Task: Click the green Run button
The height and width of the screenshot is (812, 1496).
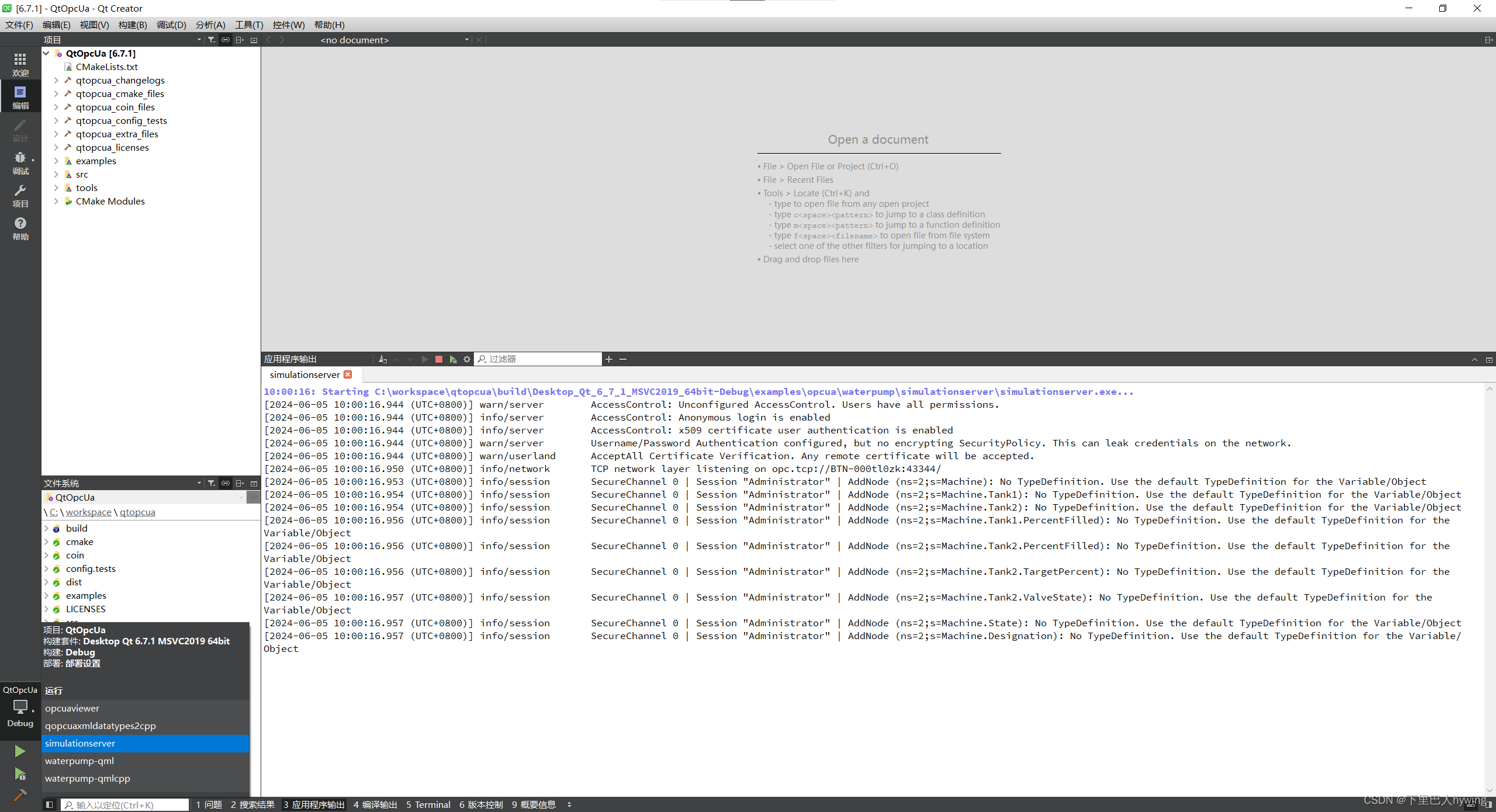Action: (x=20, y=751)
